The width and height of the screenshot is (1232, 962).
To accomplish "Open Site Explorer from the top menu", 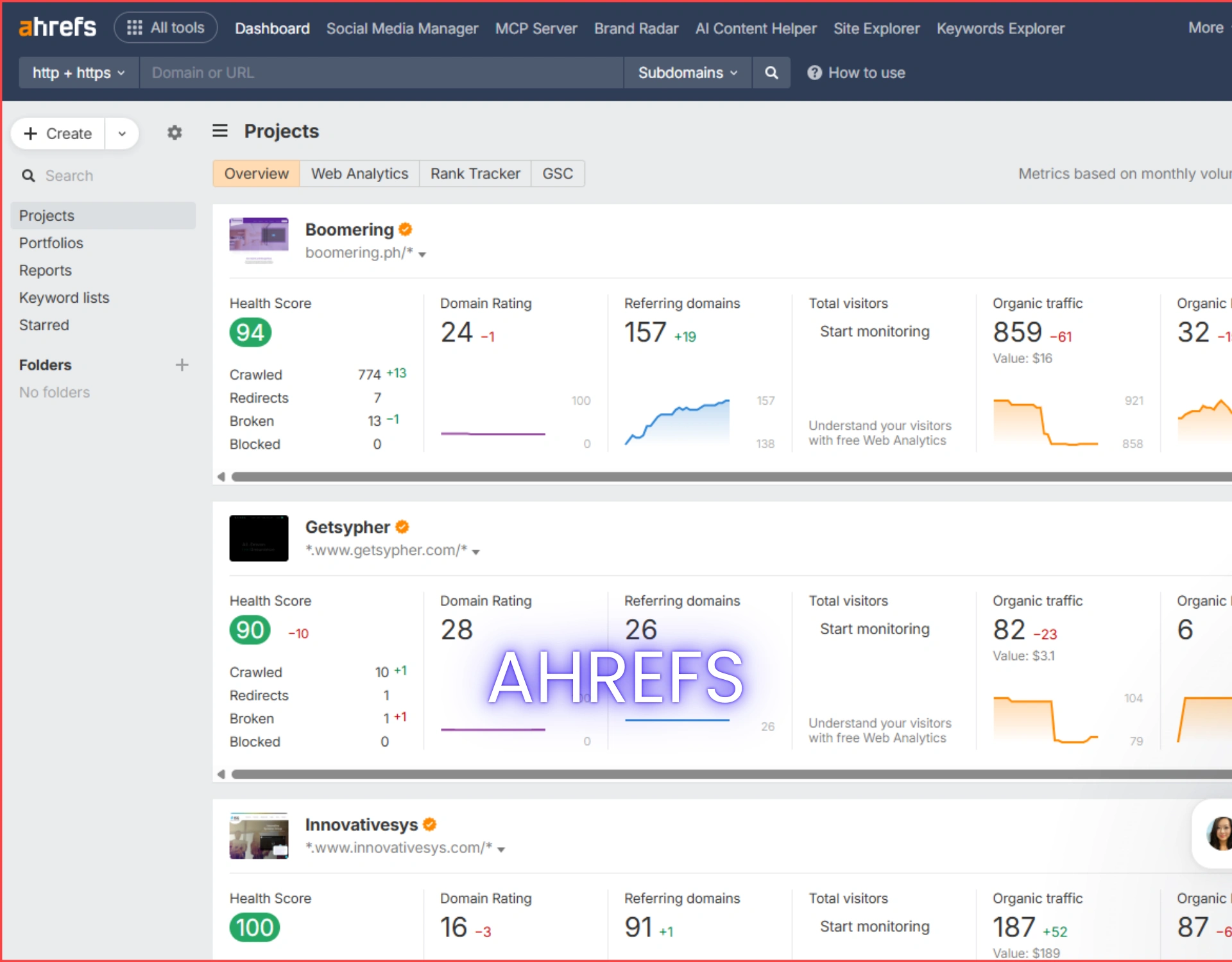I will pos(877,28).
